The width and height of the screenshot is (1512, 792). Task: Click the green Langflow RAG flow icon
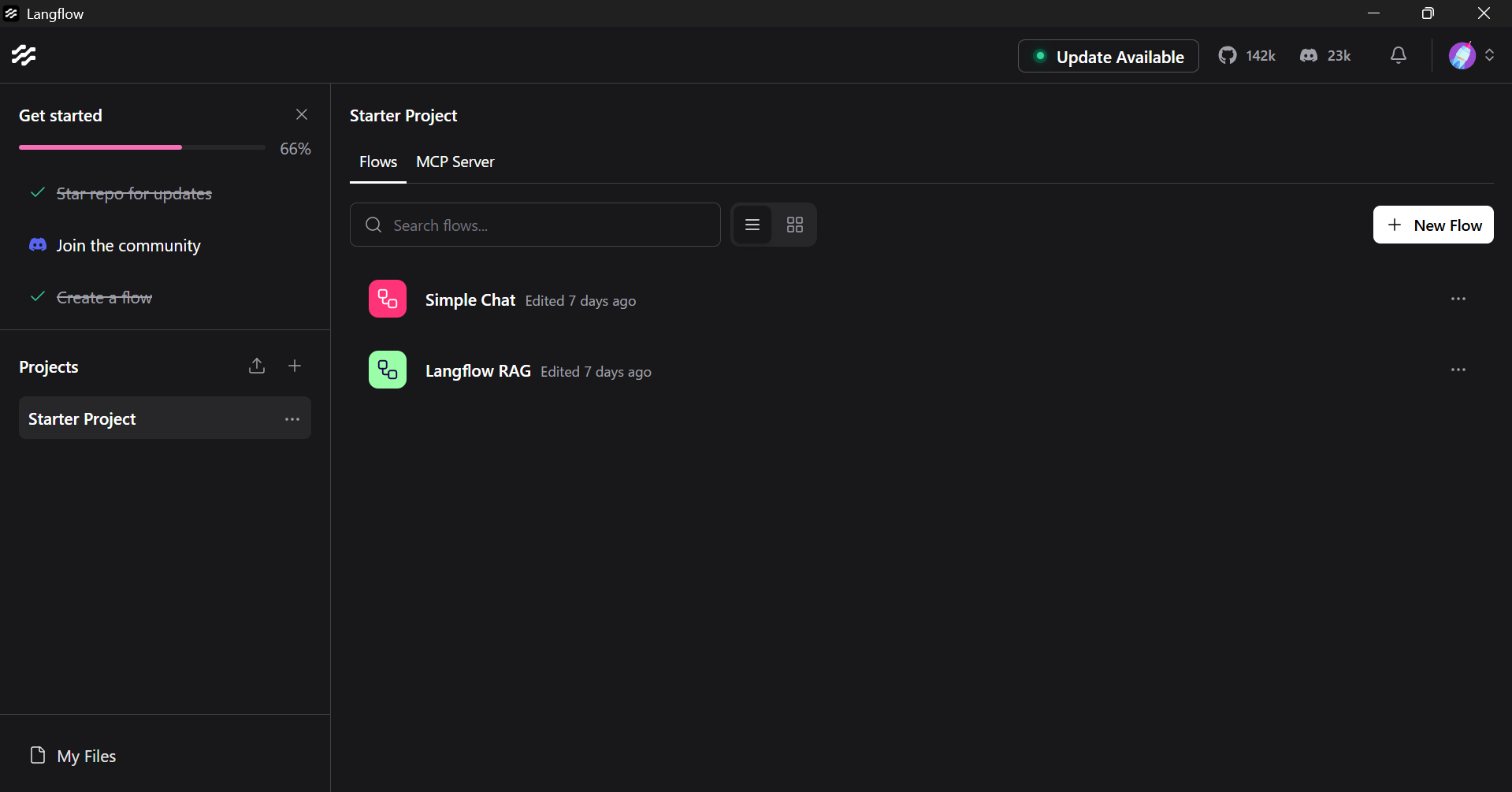click(388, 370)
